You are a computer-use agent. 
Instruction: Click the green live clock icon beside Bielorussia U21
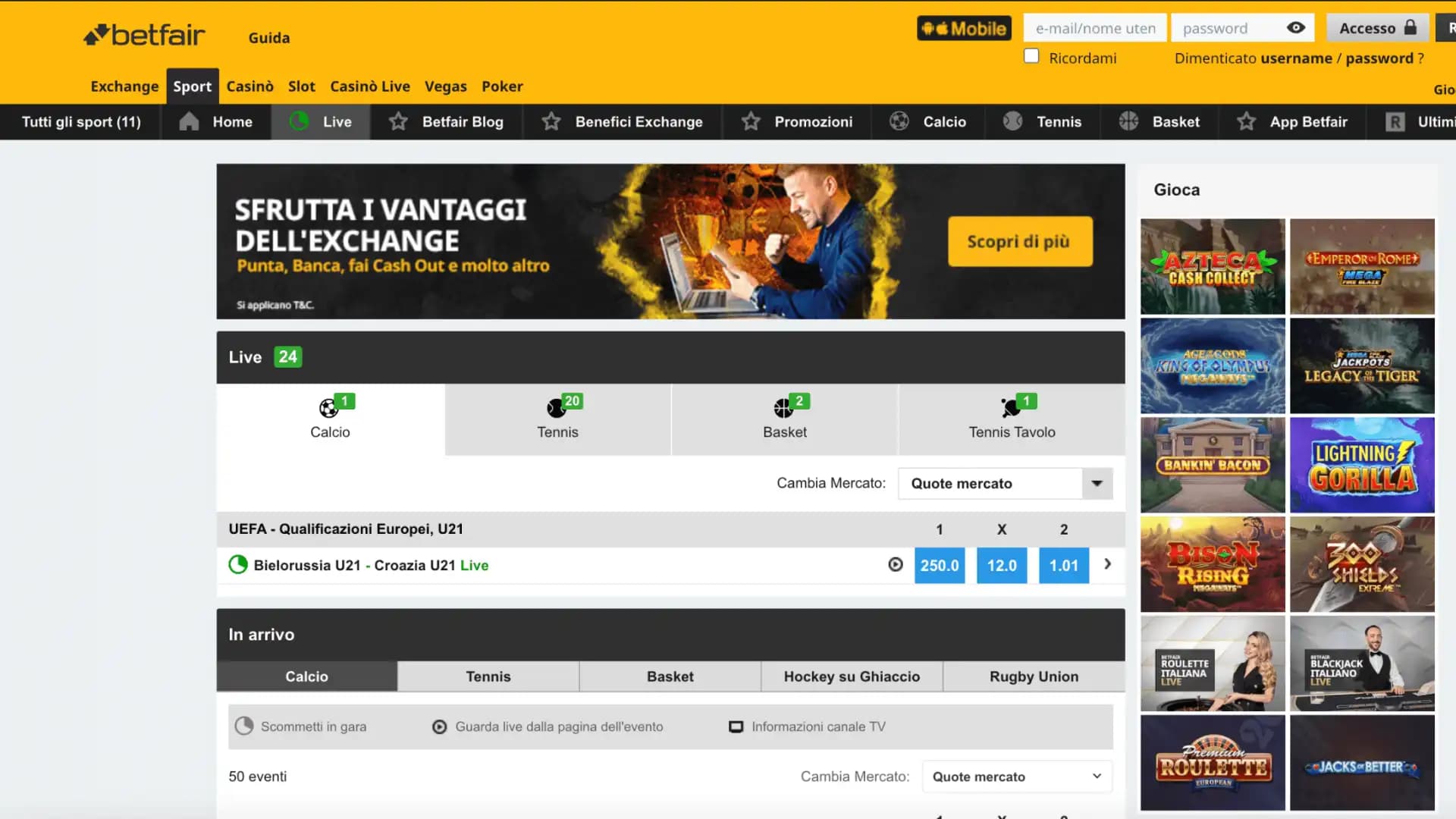coord(237,565)
